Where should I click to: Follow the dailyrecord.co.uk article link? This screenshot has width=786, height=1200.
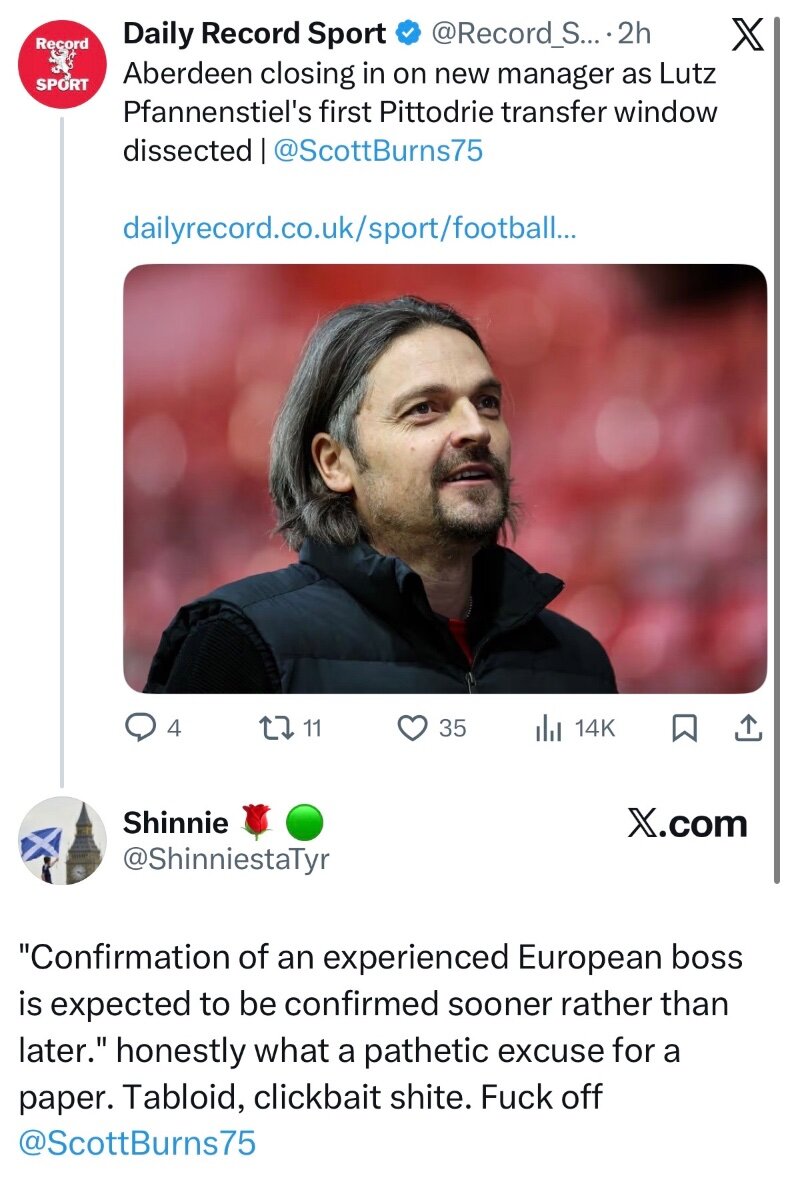[349, 229]
